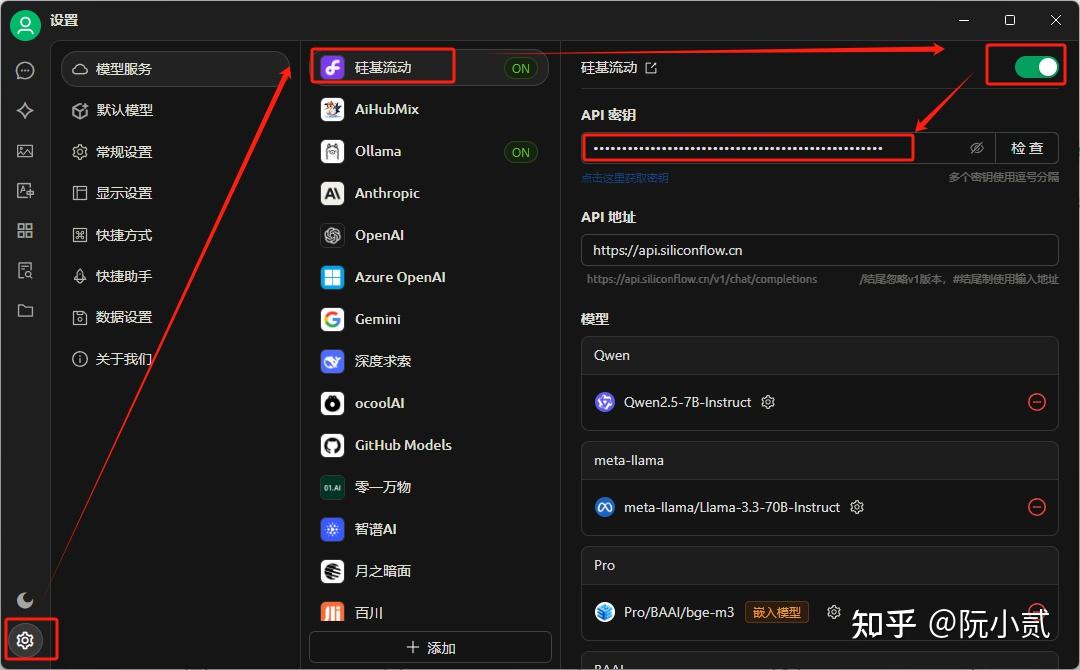Select the Gemini provider

(x=429, y=320)
